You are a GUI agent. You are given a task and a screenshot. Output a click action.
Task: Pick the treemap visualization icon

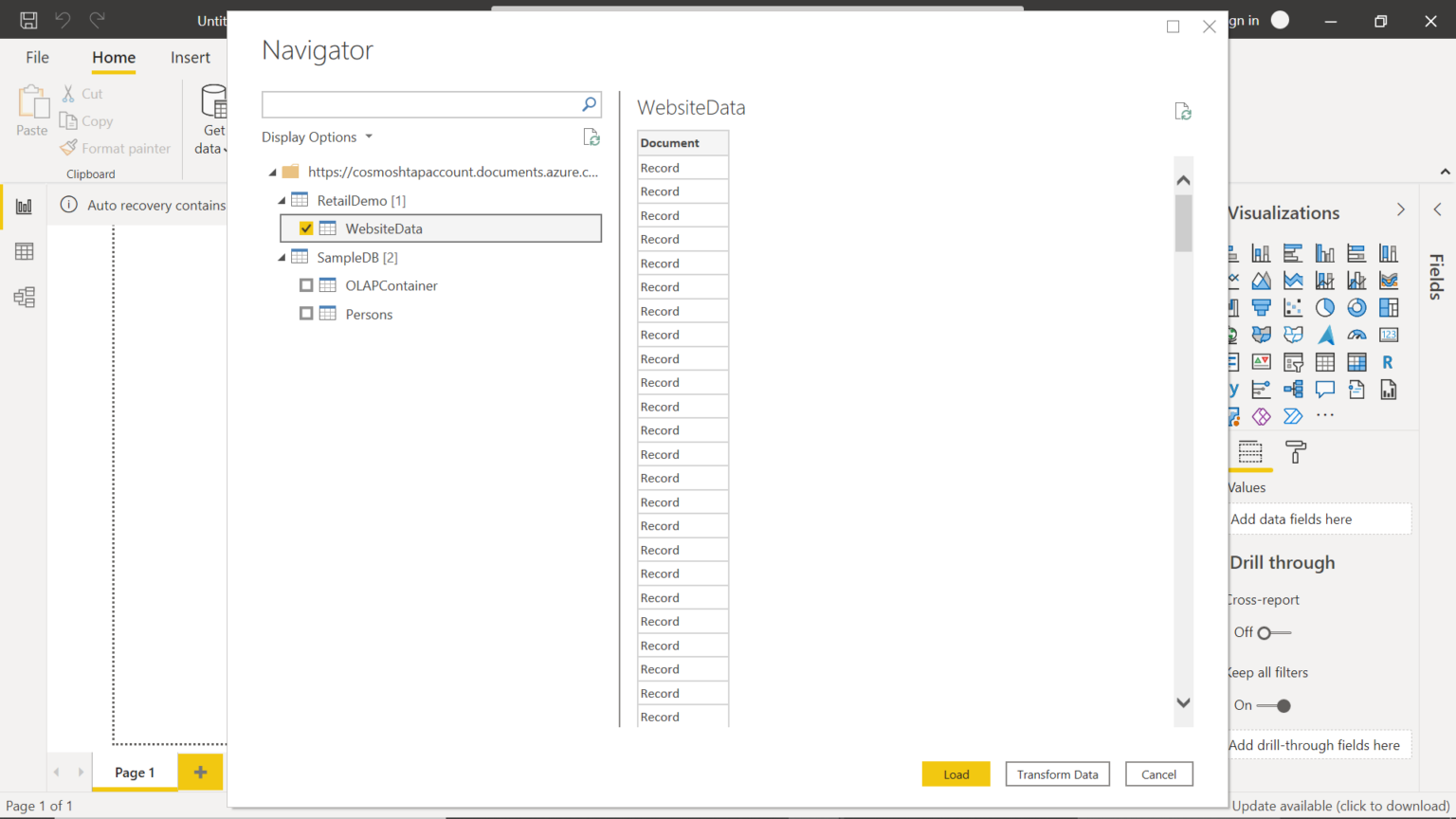tap(1389, 307)
